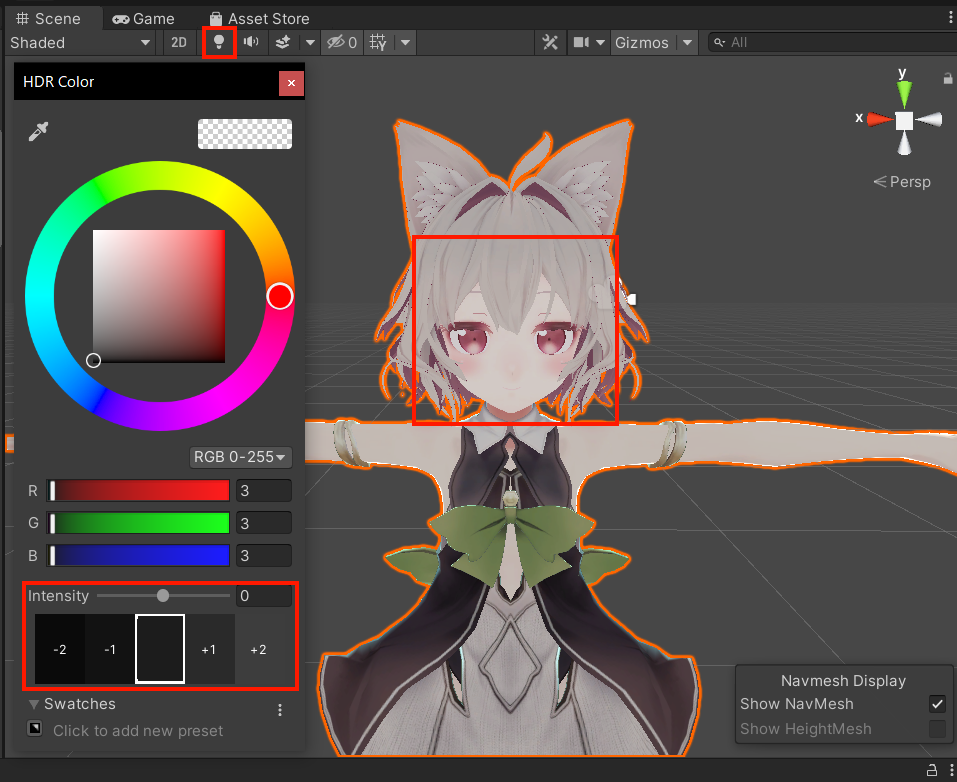Open RGB 0-255 mode dropdown
The height and width of the screenshot is (782, 957).
[240, 457]
